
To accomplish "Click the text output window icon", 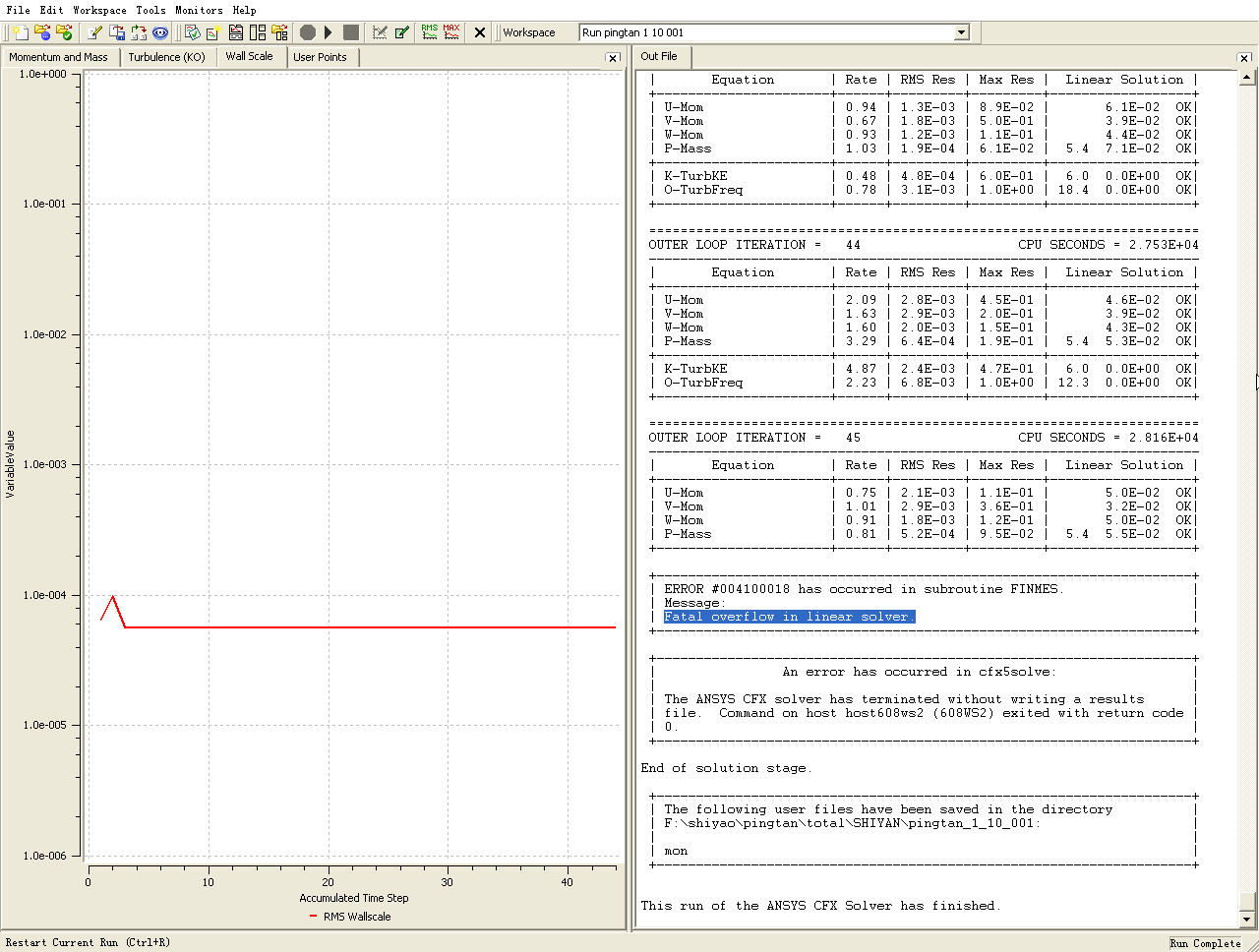I will [236, 32].
